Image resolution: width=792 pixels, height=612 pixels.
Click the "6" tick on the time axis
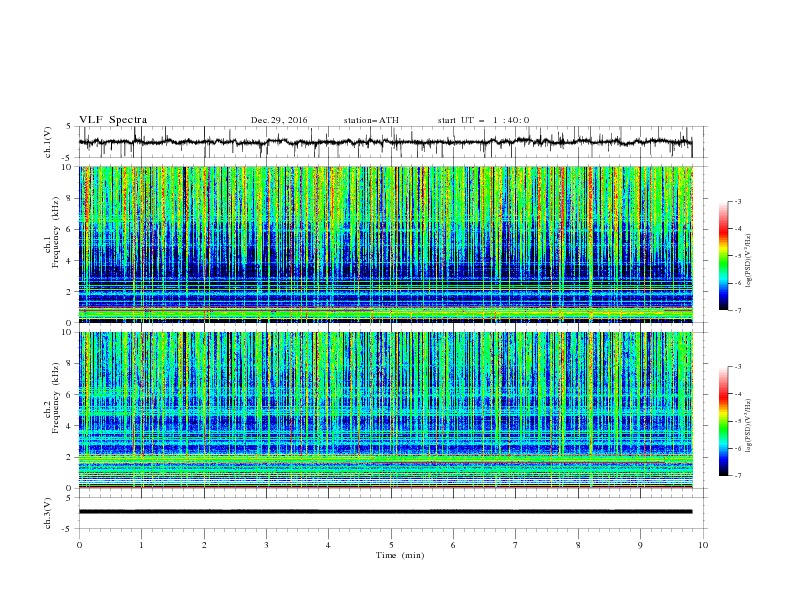[x=453, y=545]
